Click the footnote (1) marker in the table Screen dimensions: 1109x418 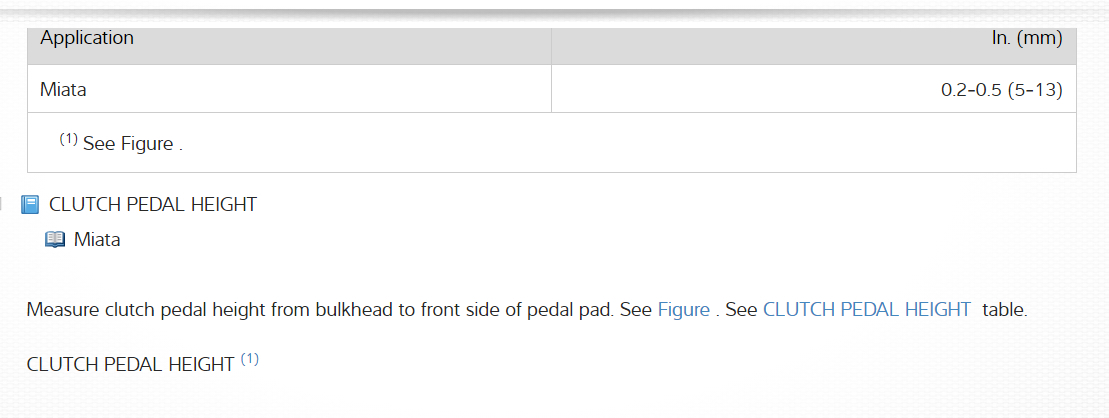pyautogui.click(x=68, y=139)
